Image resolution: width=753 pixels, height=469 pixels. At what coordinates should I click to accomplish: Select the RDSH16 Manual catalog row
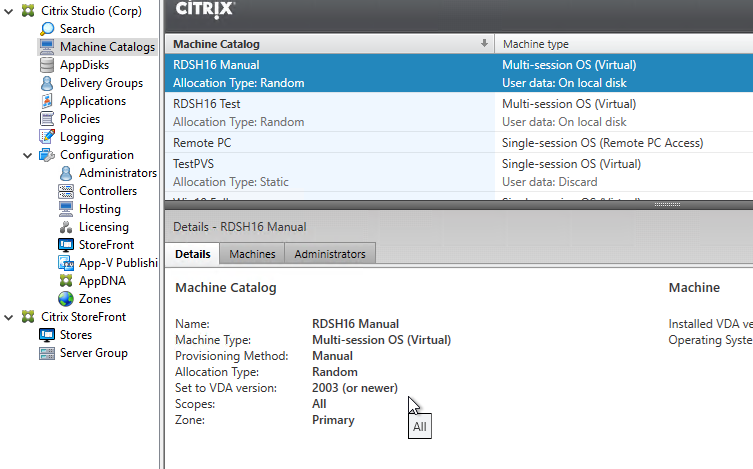(459, 73)
